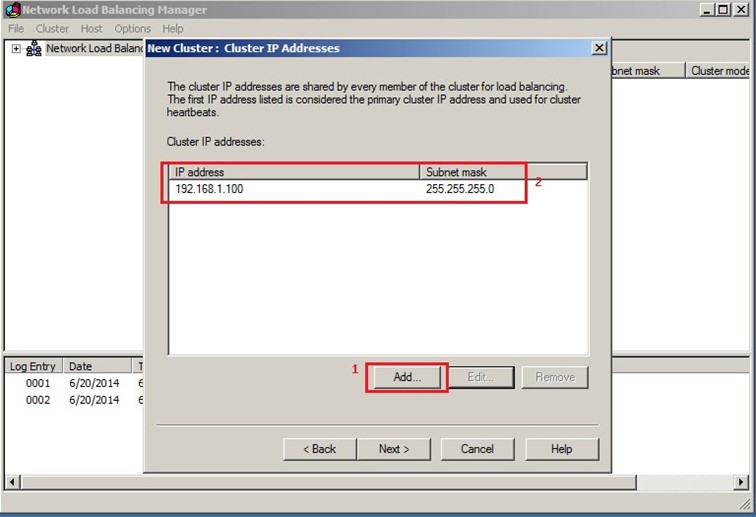
Task: Select log entry 0001
Action: (x=38, y=383)
